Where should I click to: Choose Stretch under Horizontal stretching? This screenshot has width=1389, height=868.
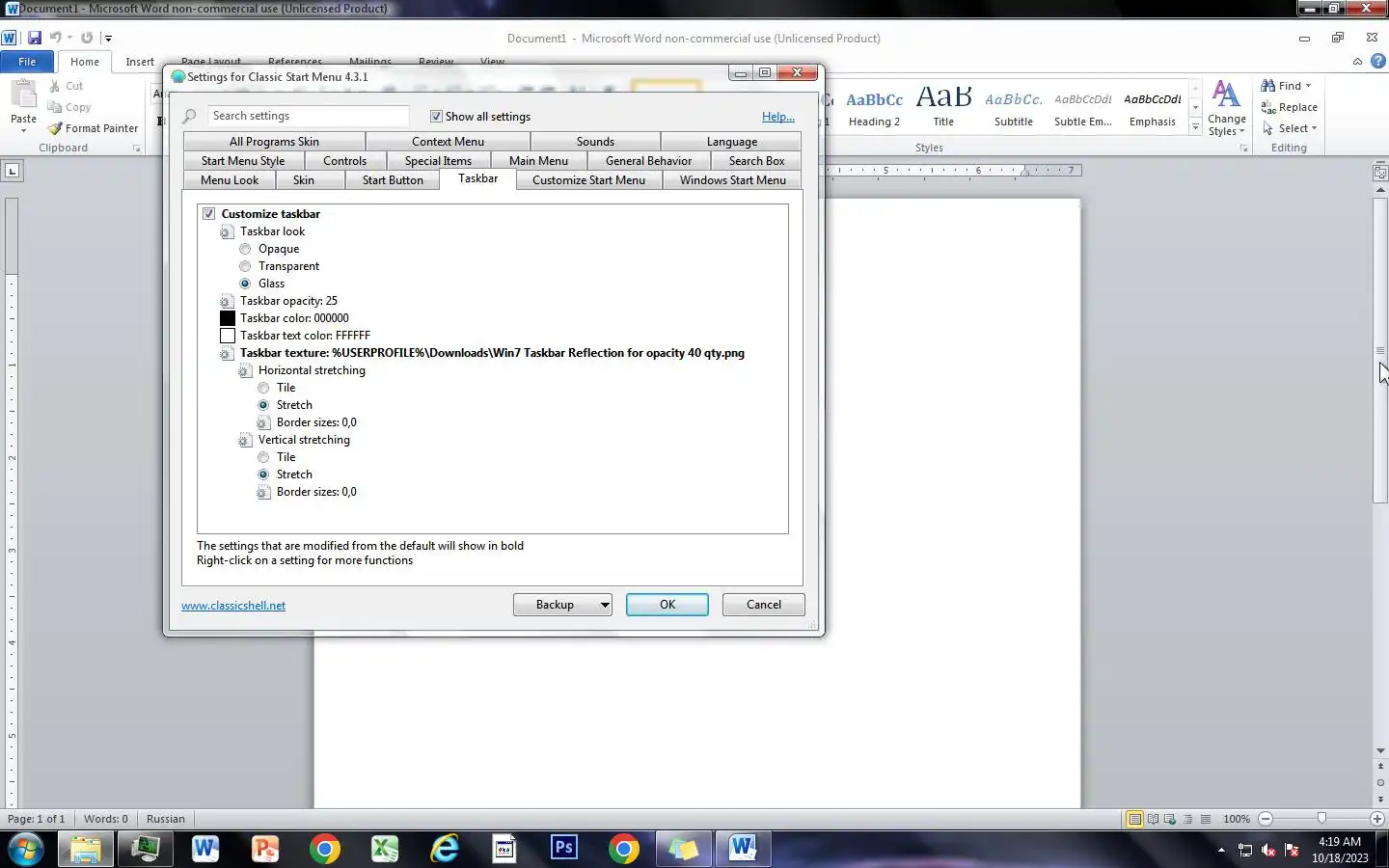(x=263, y=405)
